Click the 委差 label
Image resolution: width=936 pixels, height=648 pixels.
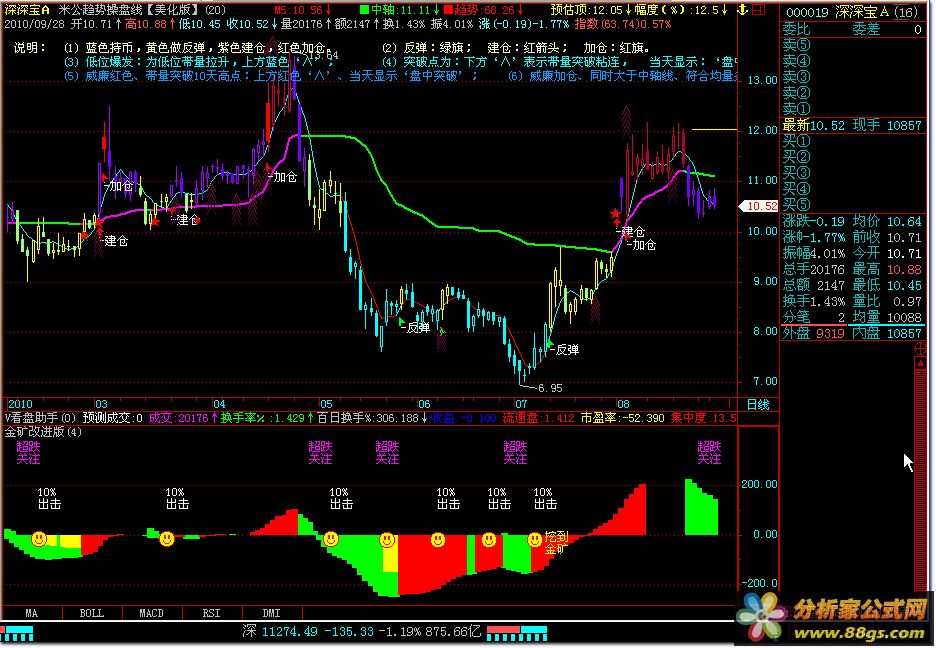pos(866,29)
